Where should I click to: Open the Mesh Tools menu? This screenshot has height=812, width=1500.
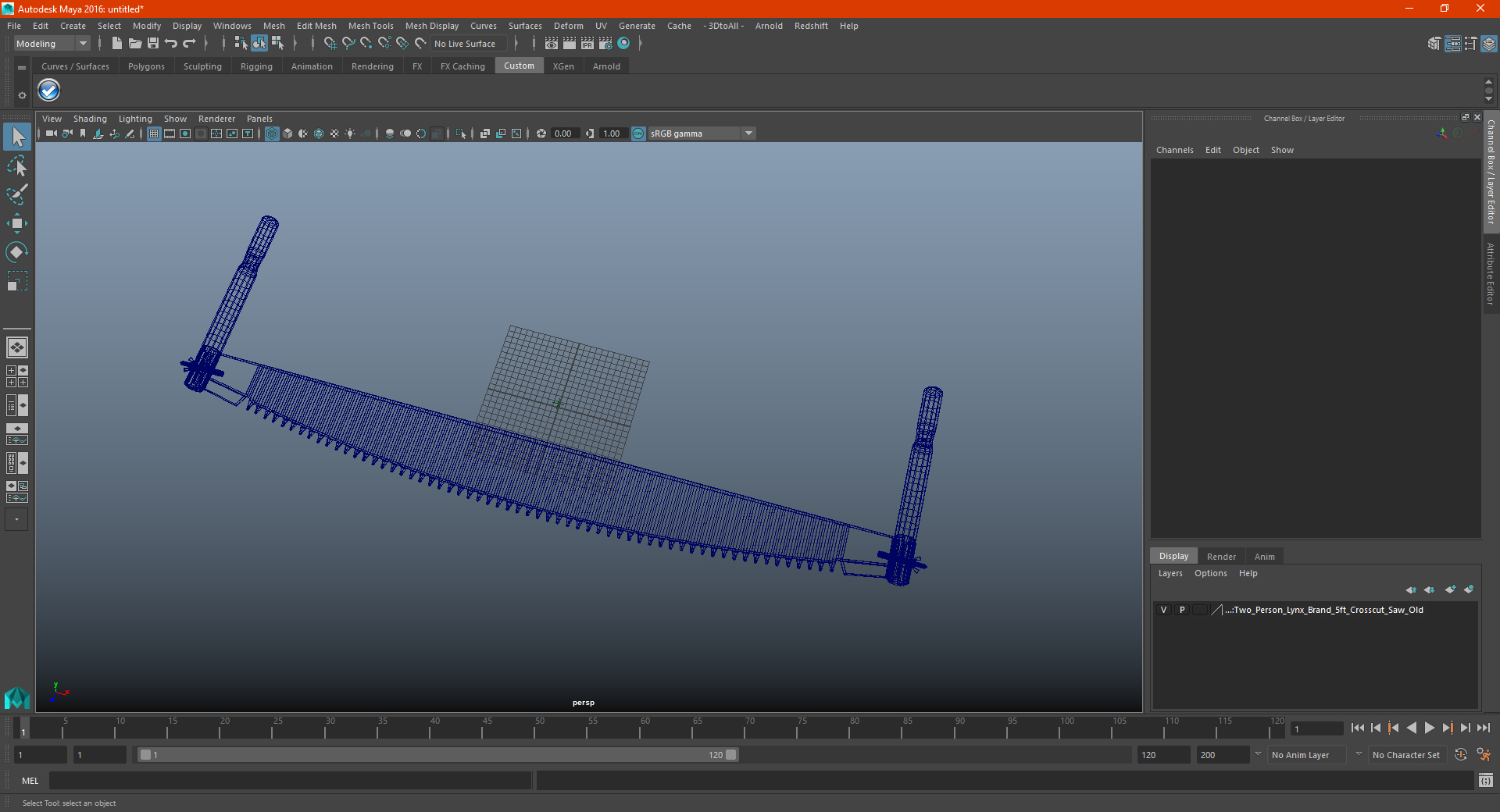click(x=370, y=26)
